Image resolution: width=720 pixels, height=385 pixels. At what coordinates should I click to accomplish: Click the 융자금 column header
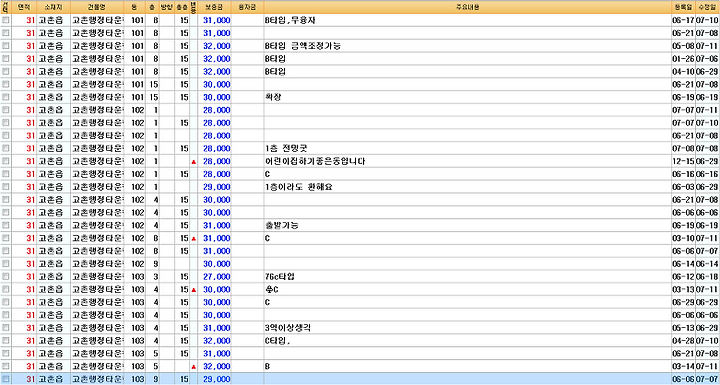tap(248, 7)
